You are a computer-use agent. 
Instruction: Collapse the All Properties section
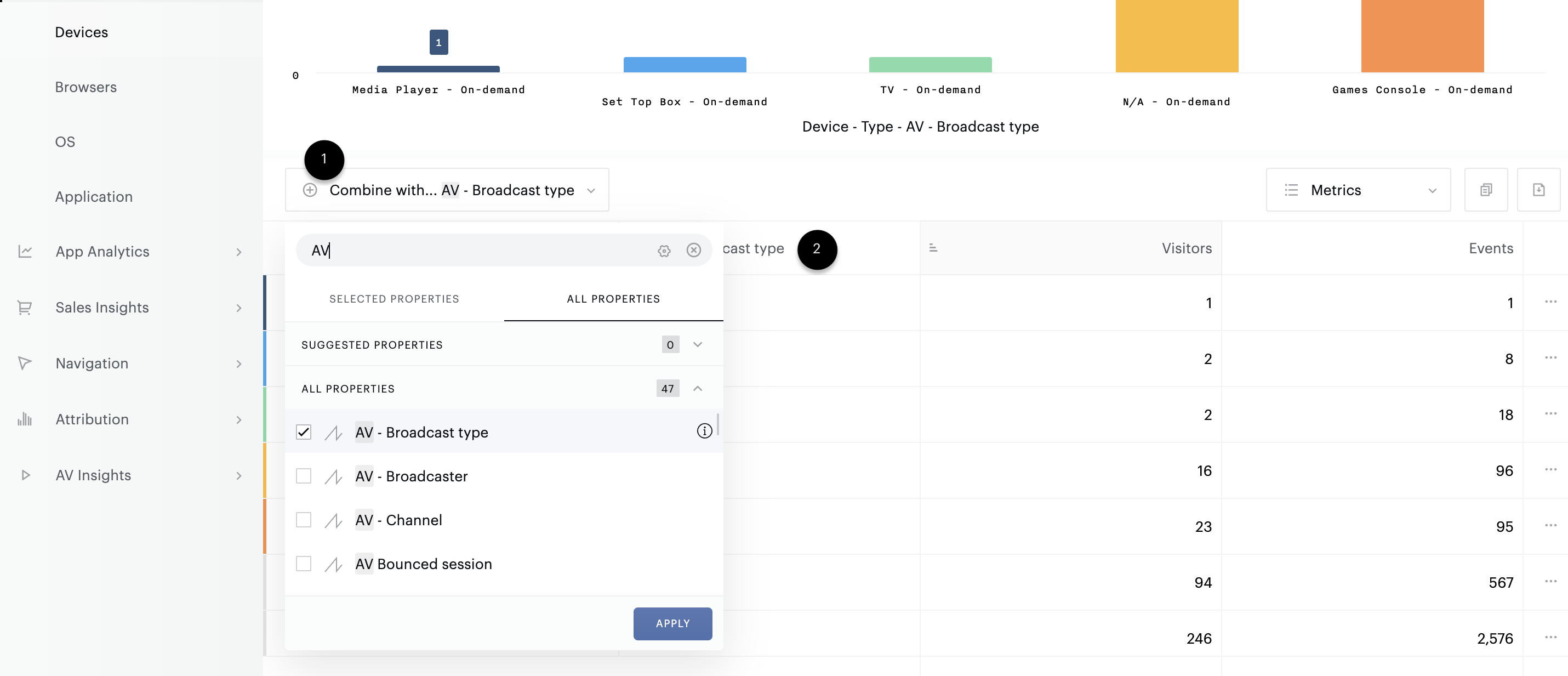coord(698,389)
